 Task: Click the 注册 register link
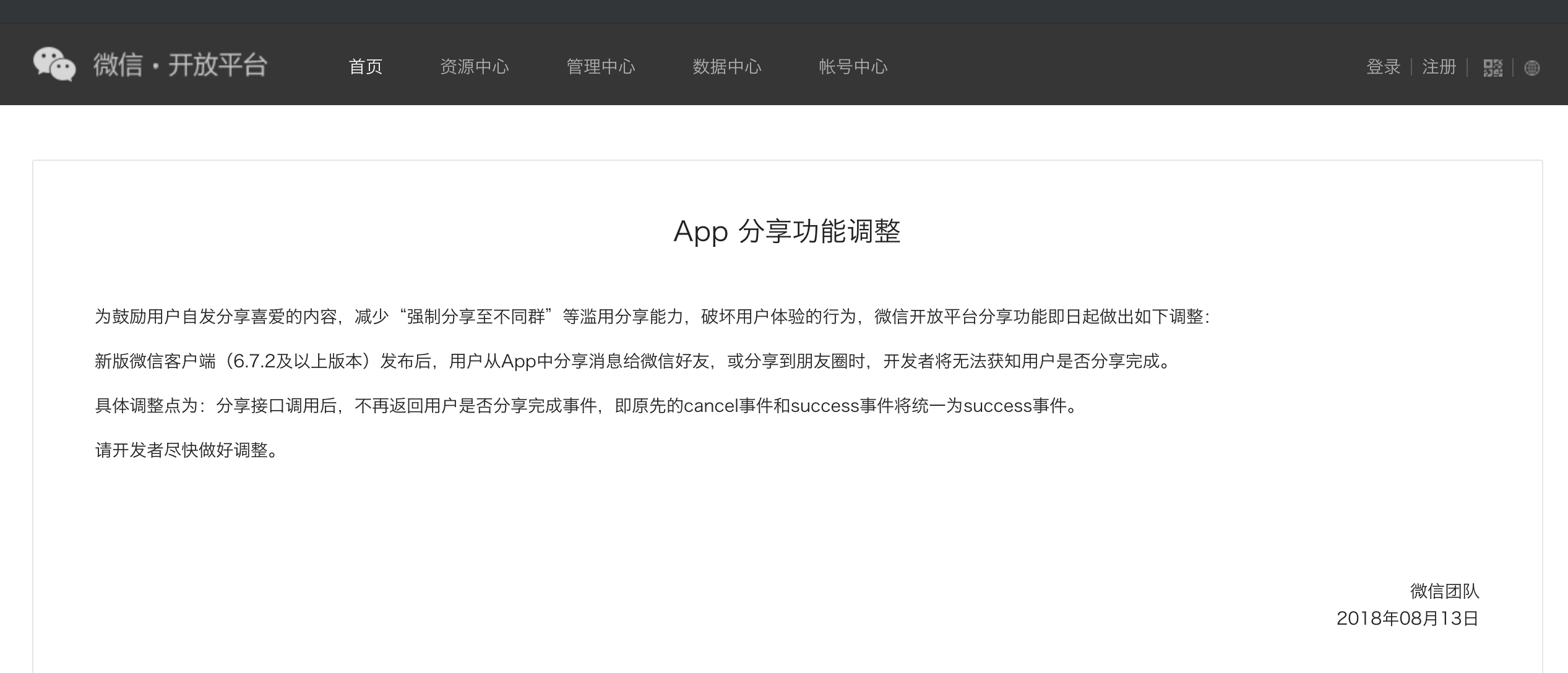(x=1439, y=67)
